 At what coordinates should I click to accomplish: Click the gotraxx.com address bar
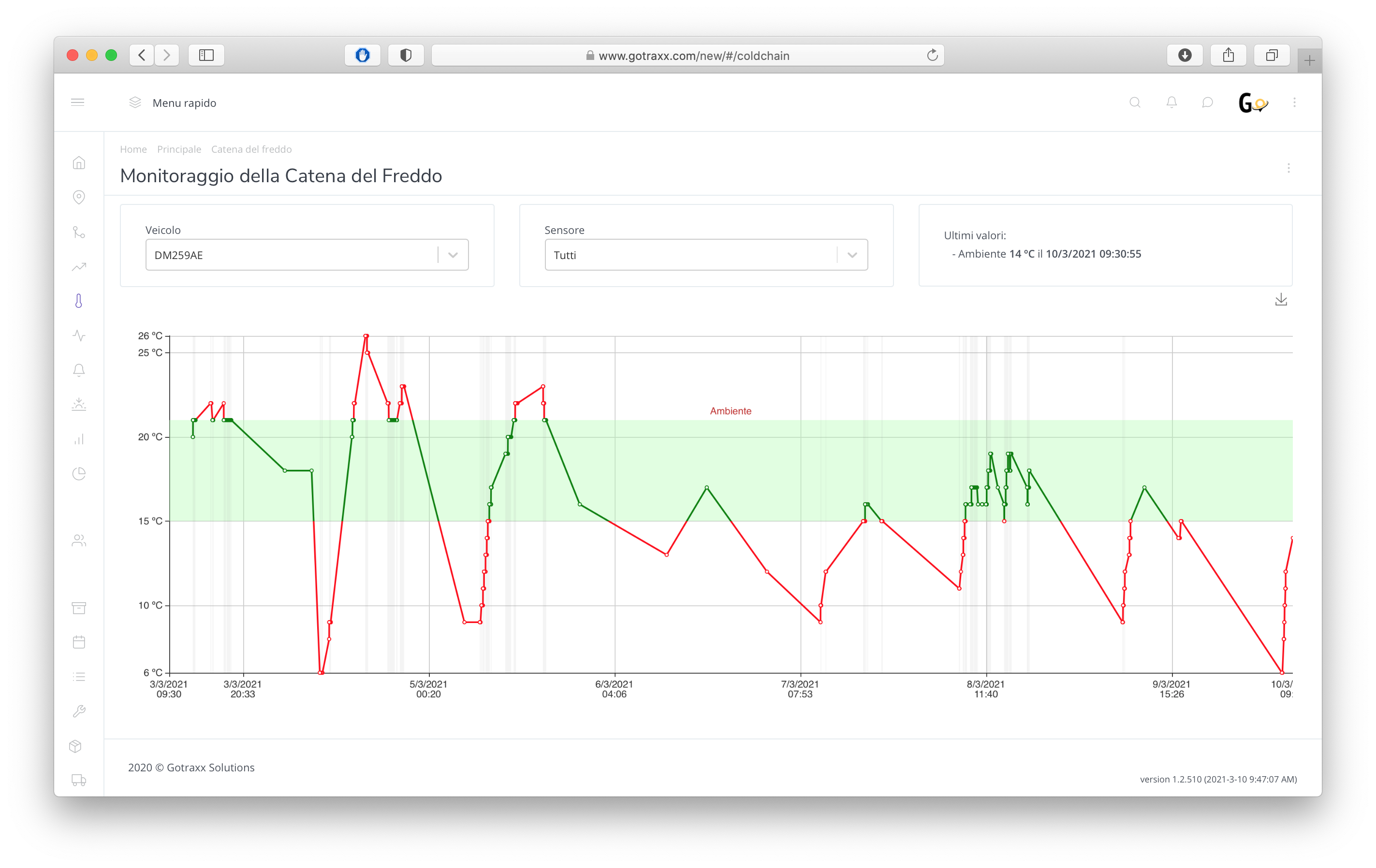[x=688, y=56]
